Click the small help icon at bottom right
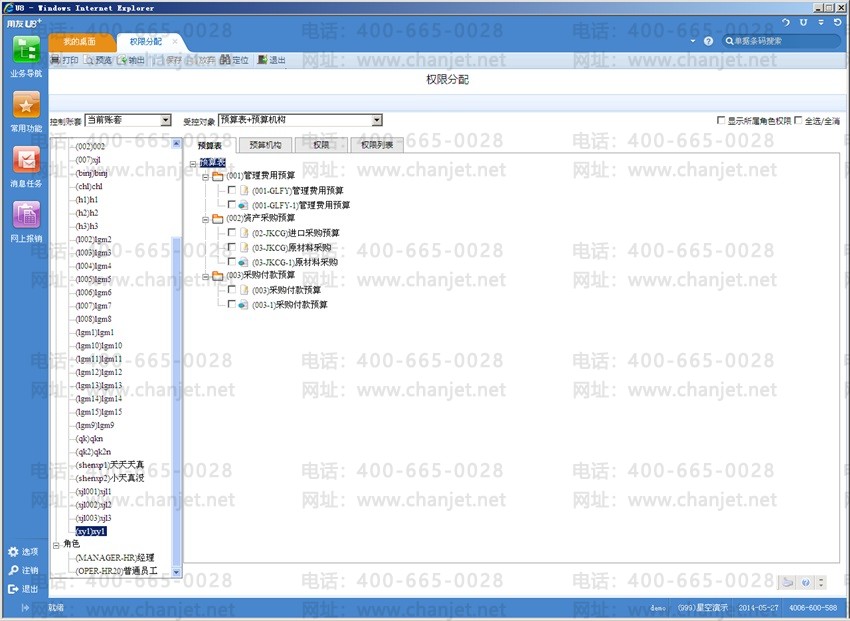This screenshot has width=850, height=621. pyautogui.click(x=806, y=583)
